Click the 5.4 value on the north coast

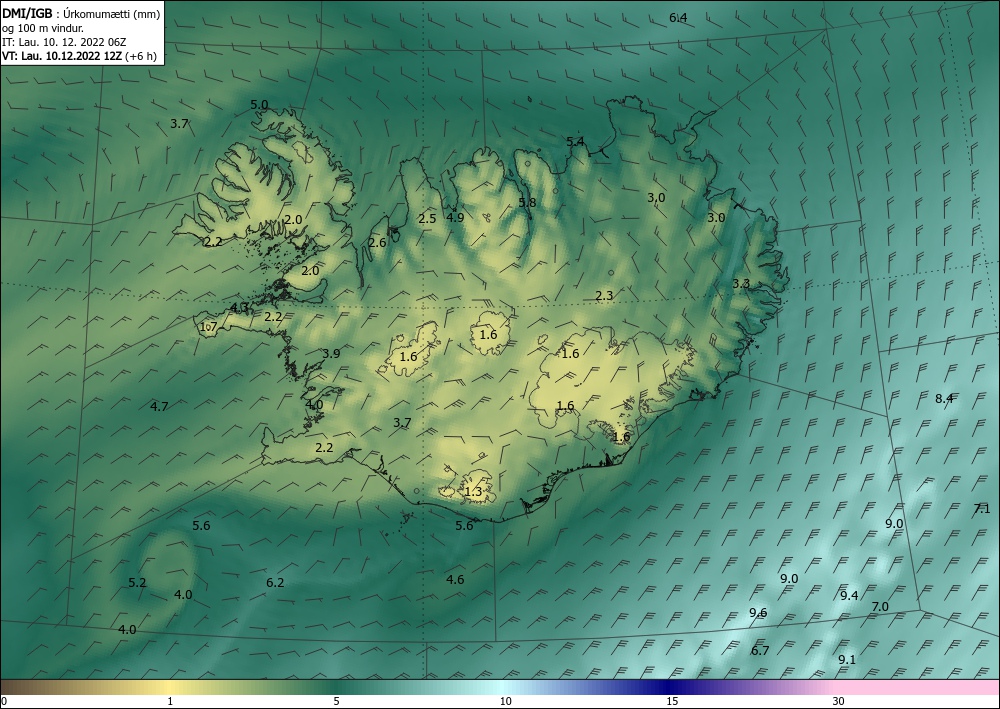pos(575,141)
